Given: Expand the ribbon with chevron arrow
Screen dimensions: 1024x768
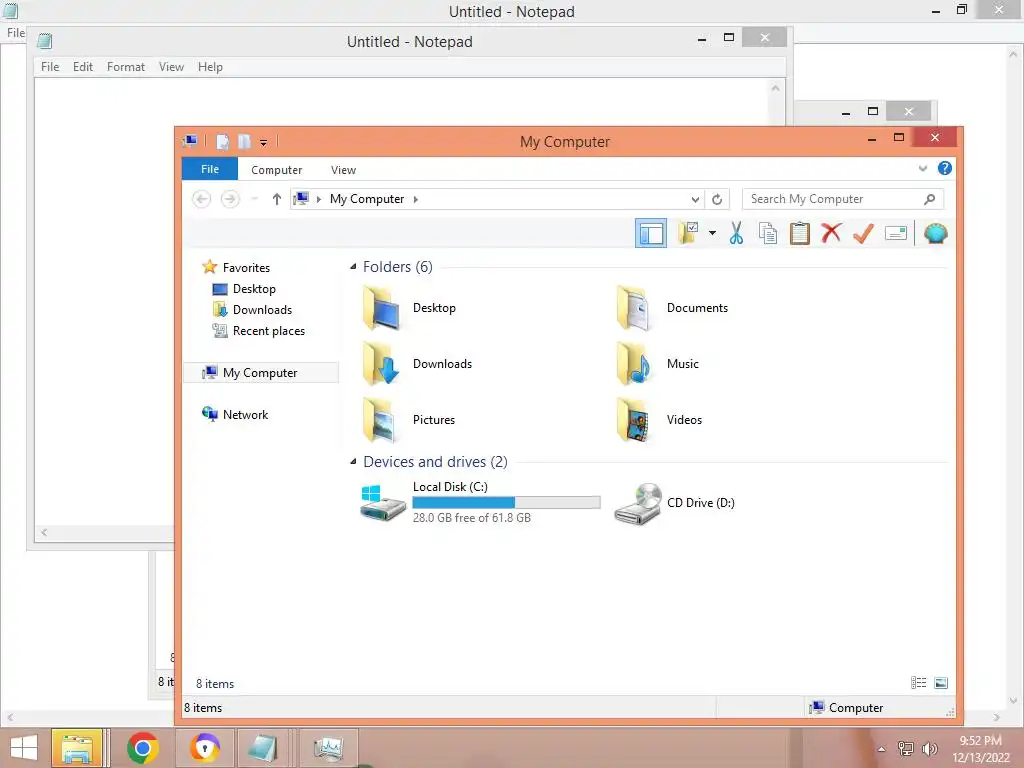Looking at the screenshot, I should [922, 168].
